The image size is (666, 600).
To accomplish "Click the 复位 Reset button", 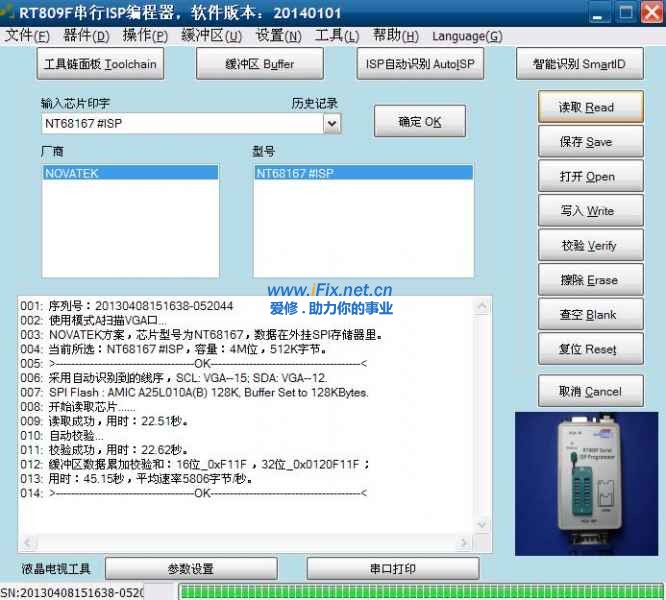I will click(x=590, y=349).
